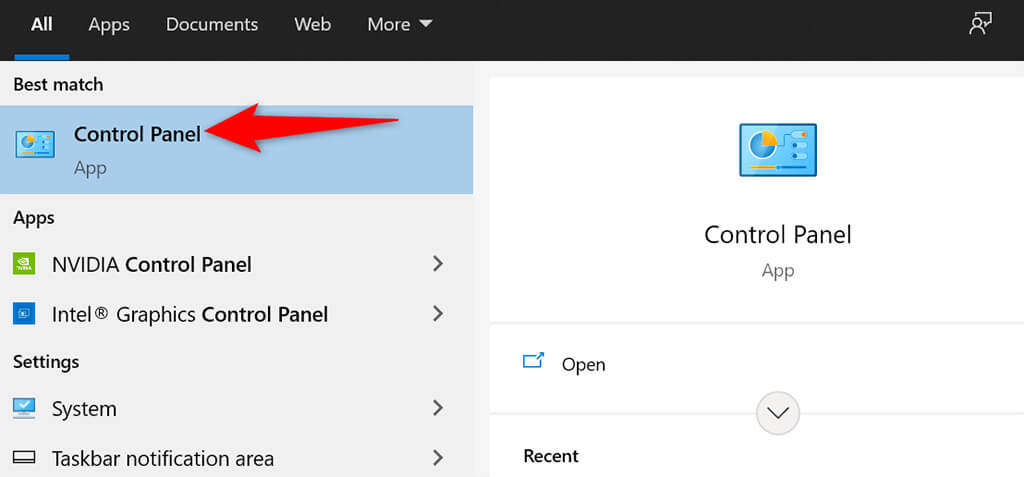Open the More filter dropdown
The height and width of the screenshot is (477, 1024).
(399, 24)
